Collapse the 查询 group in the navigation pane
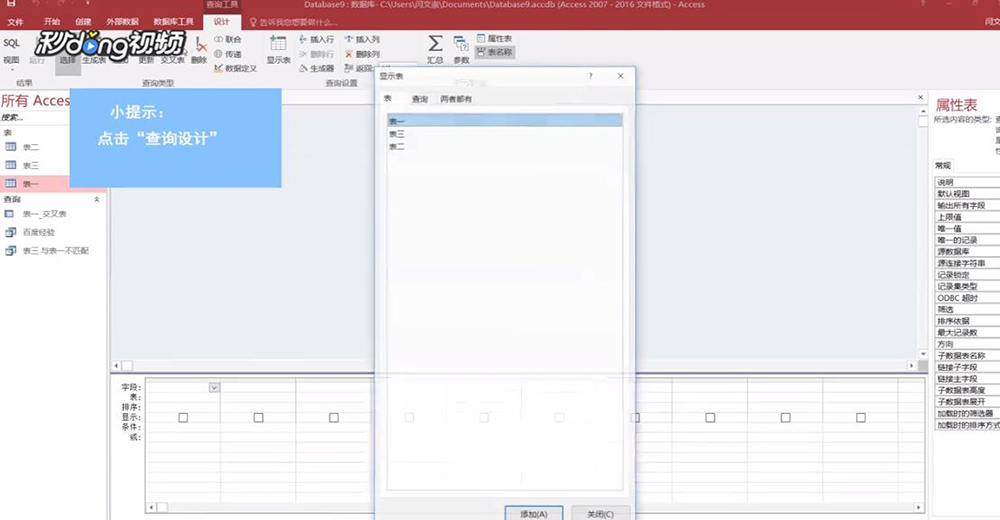This screenshot has width=1000, height=520. (x=97, y=200)
